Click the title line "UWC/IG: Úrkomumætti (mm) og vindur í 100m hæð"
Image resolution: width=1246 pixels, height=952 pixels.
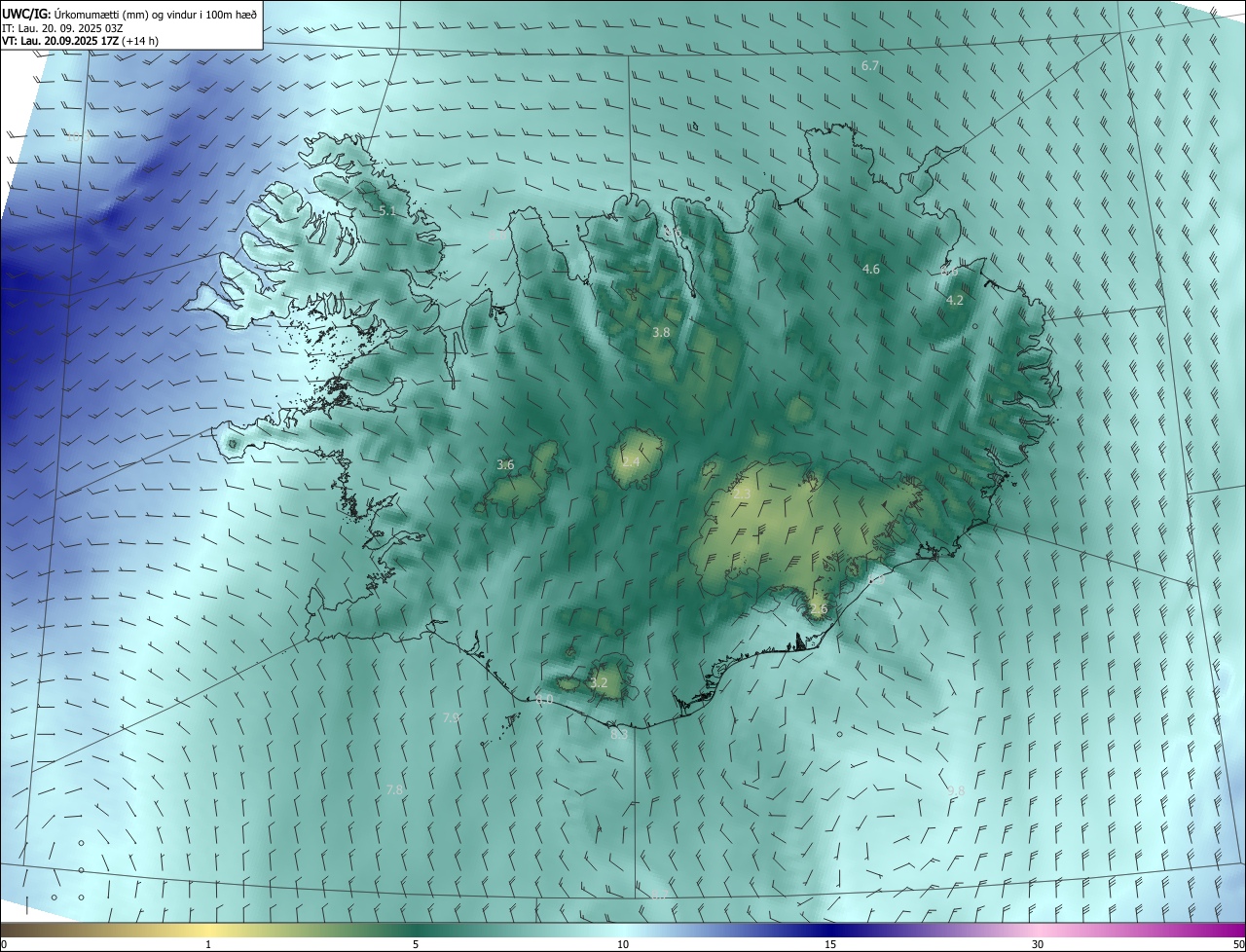pyautogui.click(x=129, y=14)
